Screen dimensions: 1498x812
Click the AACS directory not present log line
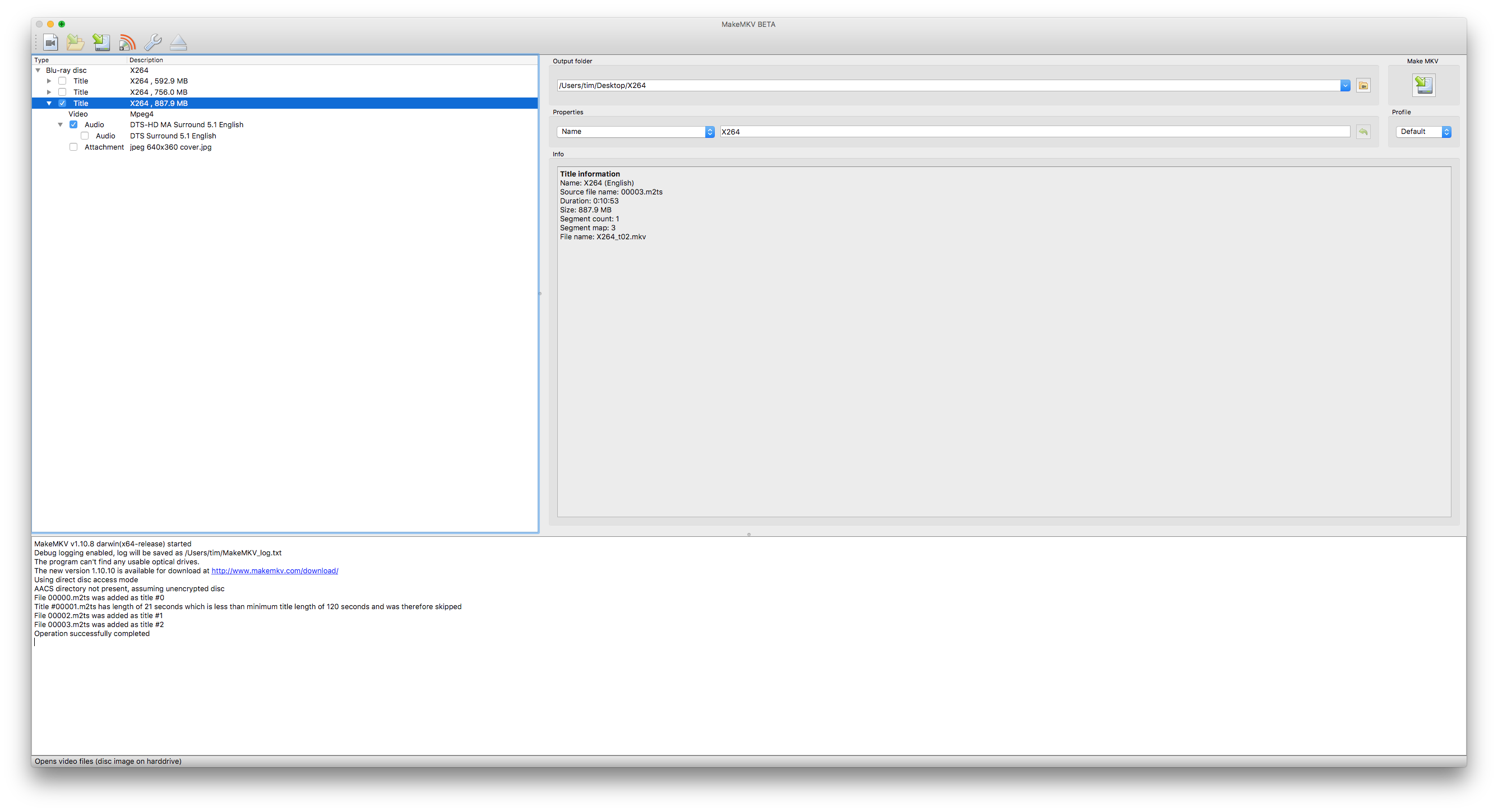tap(129, 589)
